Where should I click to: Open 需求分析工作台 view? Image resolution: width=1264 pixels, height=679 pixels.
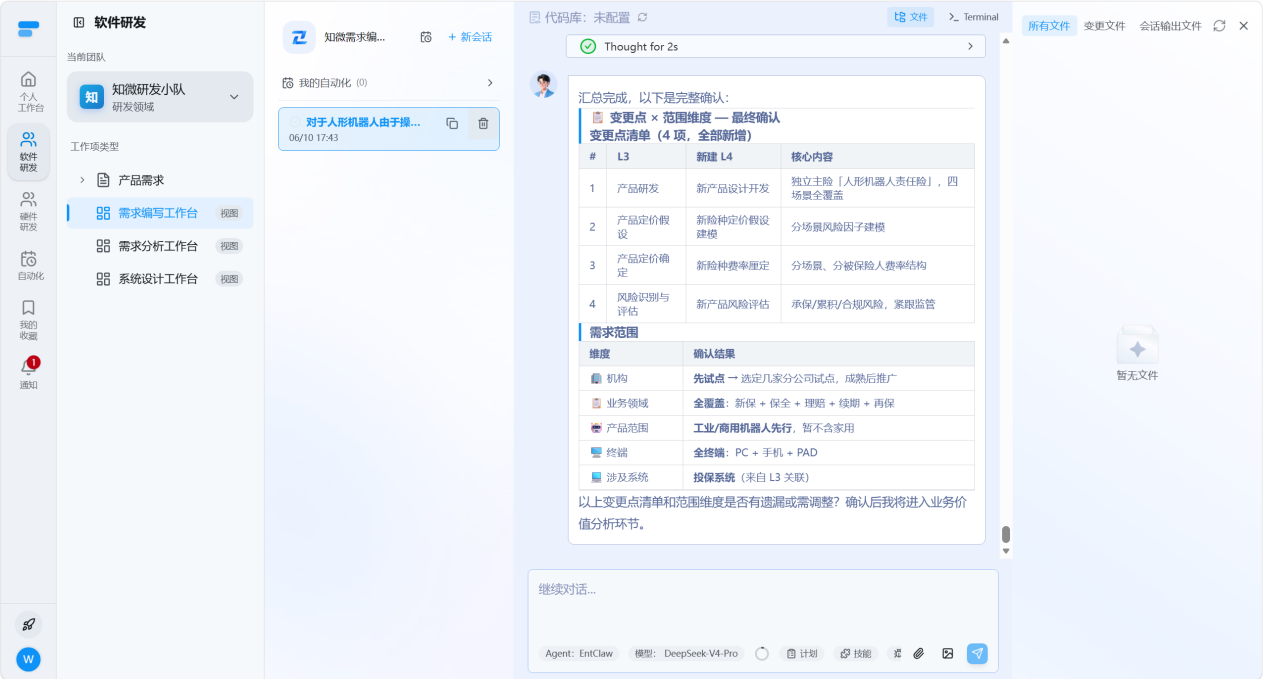[160, 246]
